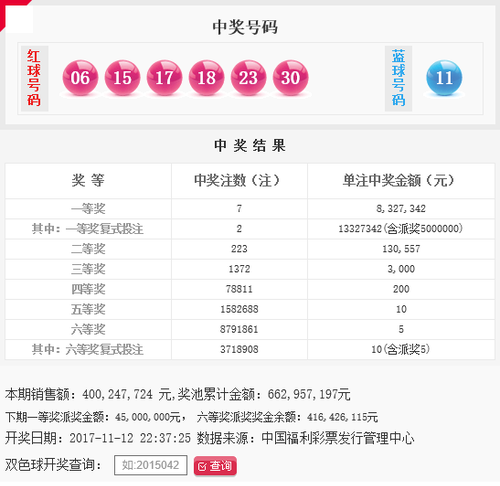
Task: Select the 四等奖 row label
Action: pyautogui.click(x=88, y=289)
